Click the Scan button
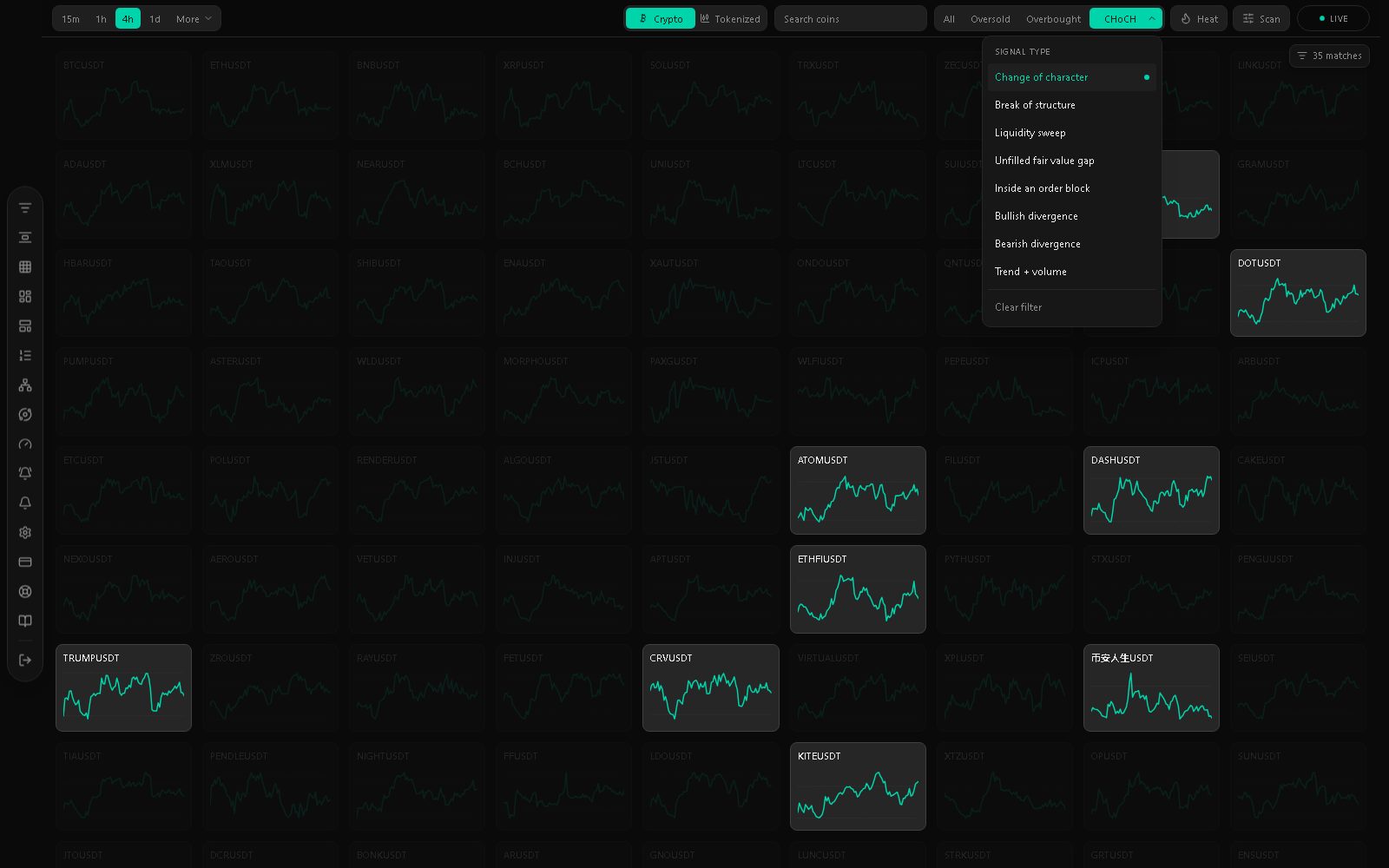Viewport: 1389px width, 868px height. [x=1261, y=18]
